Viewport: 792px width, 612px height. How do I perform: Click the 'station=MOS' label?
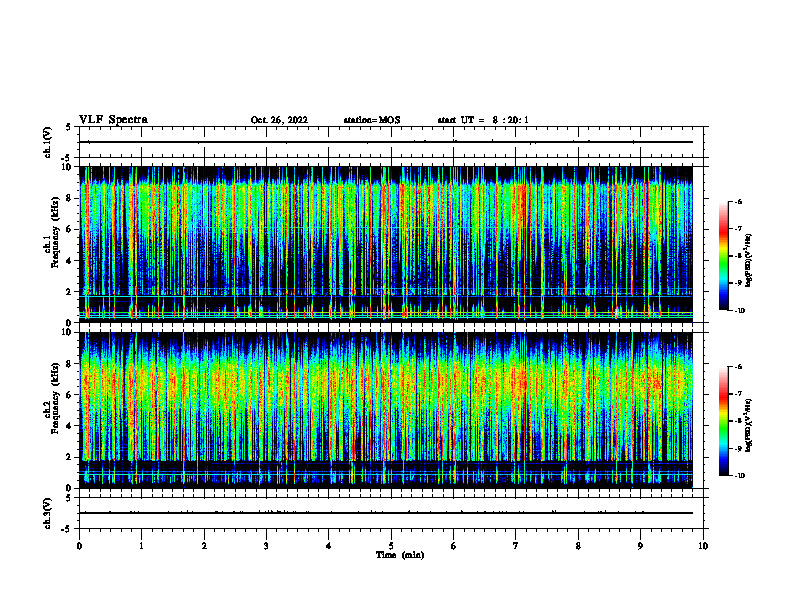(372, 120)
